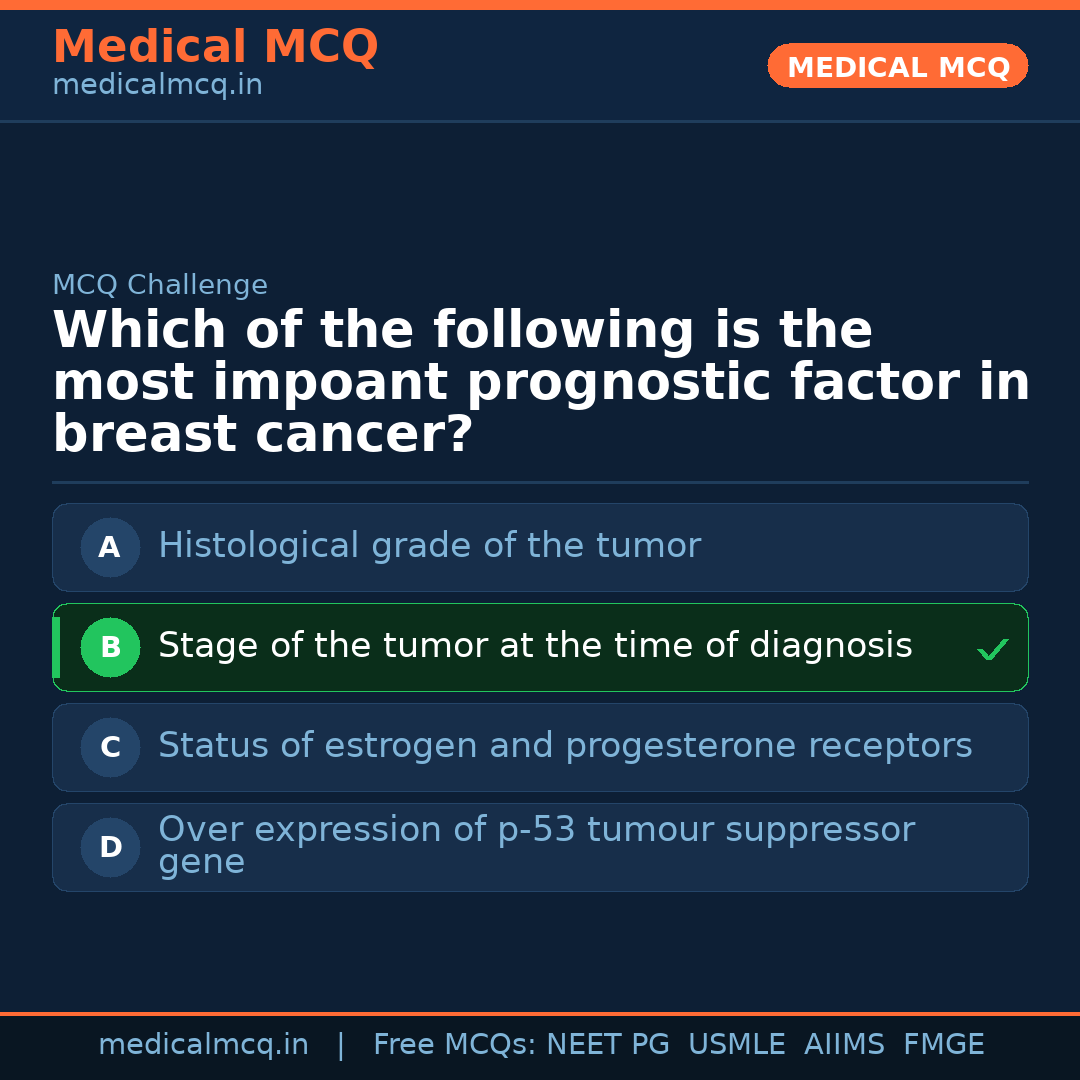Click USMLE in the footer
This screenshot has width=1080, height=1080.
pos(736,1045)
